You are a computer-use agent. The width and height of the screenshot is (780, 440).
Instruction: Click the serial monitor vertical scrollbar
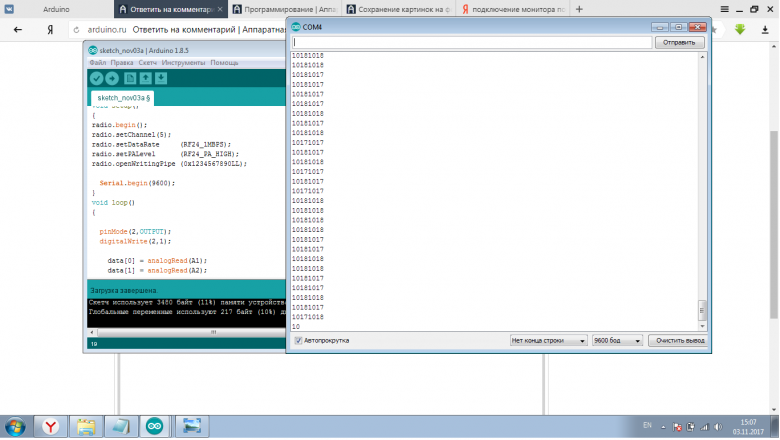(x=702, y=190)
